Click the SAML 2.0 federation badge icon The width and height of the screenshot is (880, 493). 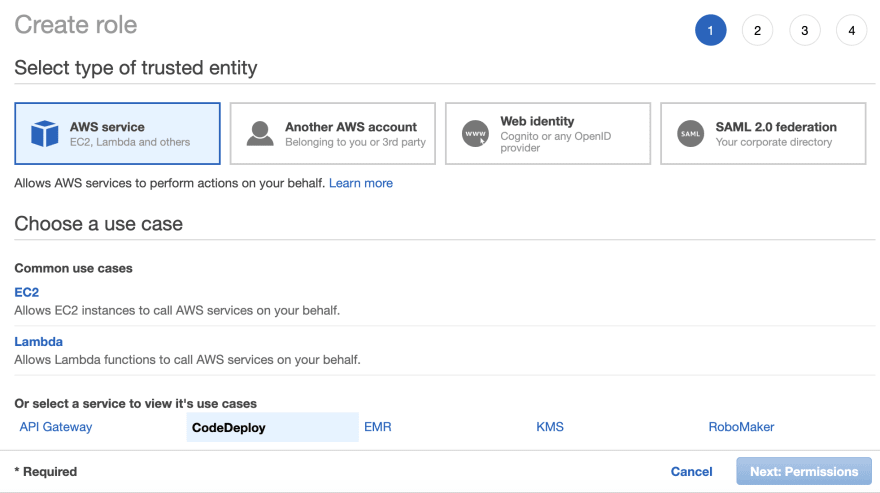690,134
